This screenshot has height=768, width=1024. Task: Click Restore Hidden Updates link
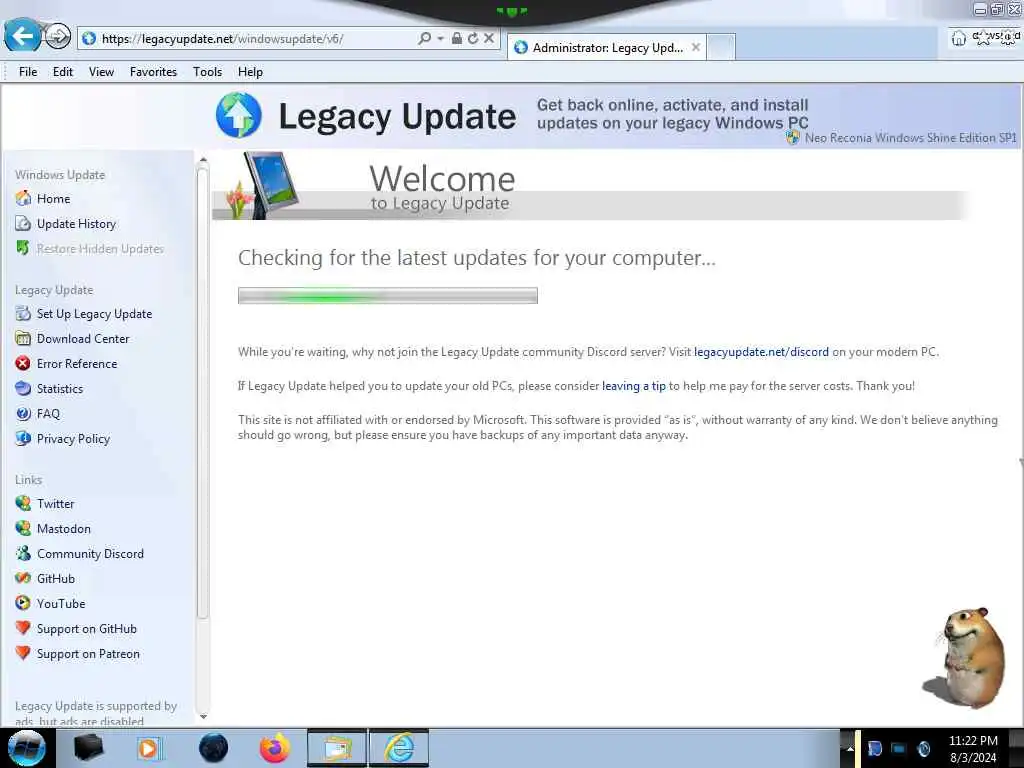coord(101,249)
